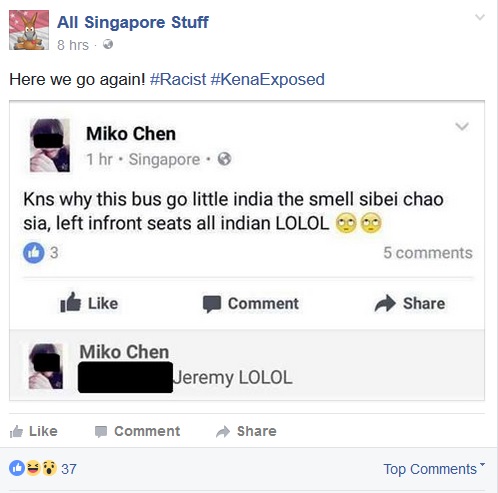498x493 pixels.
Task: Expand the shared post options chevron
Action: tap(462, 126)
